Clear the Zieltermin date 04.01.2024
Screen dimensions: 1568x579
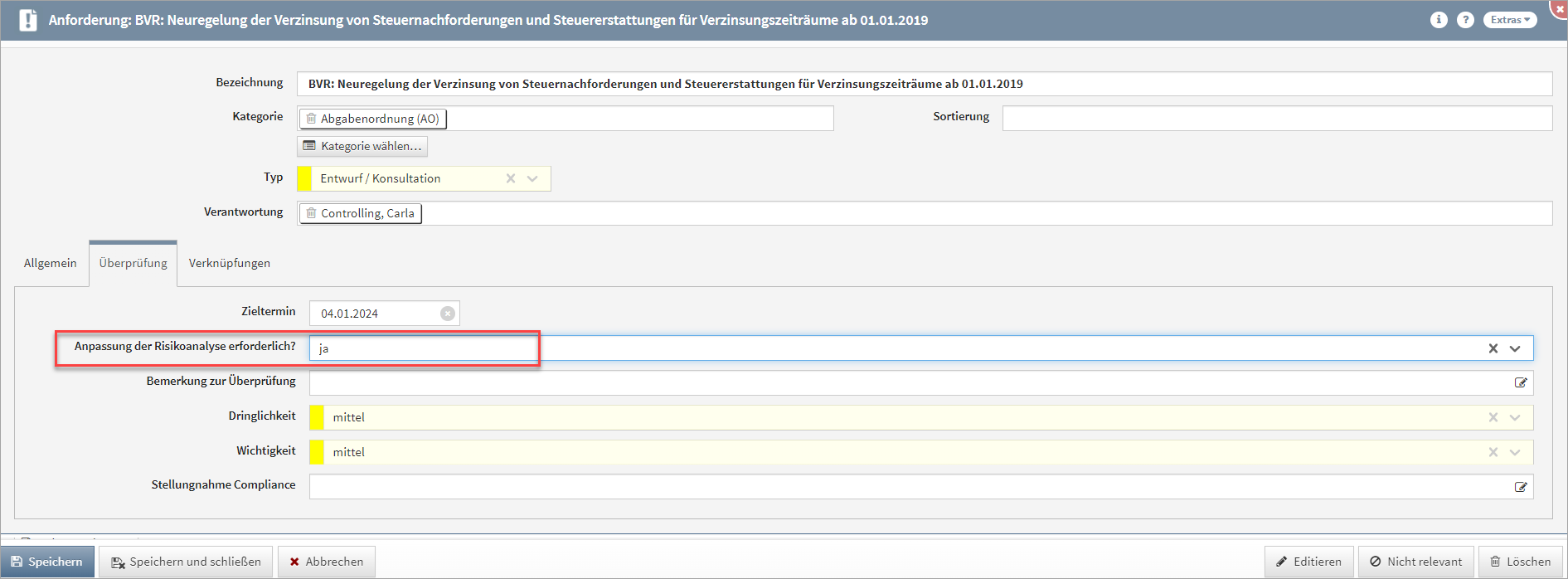pyautogui.click(x=448, y=314)
